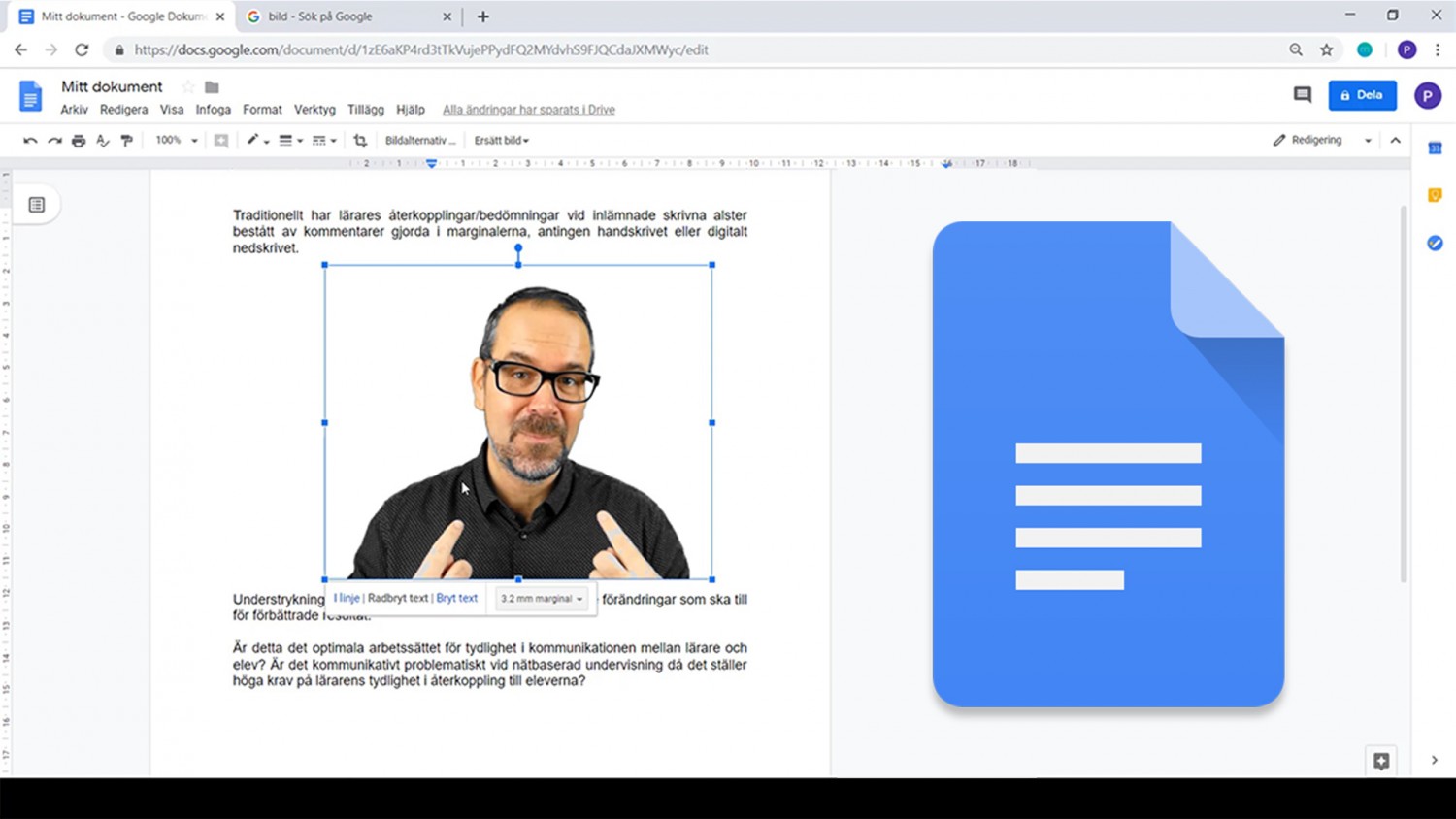
Task: Switch image wrapping to 'I linje'
Action: (x=346, y=599)
